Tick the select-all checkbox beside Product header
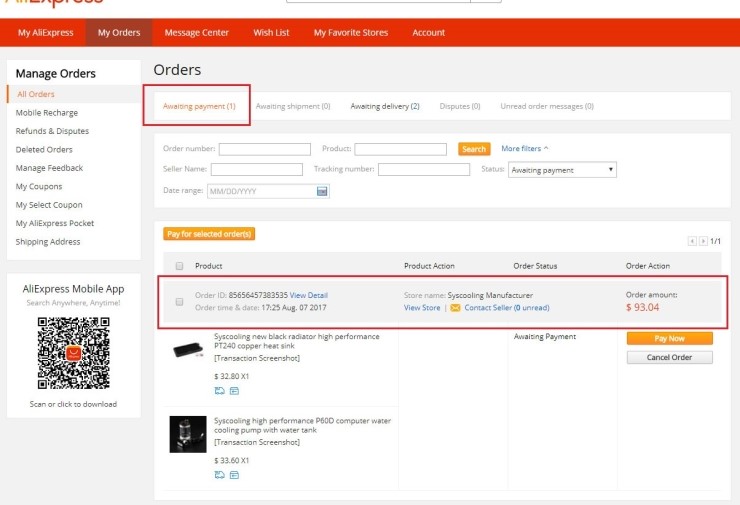Viewport: 740px width, 505px height. (179, 266)
